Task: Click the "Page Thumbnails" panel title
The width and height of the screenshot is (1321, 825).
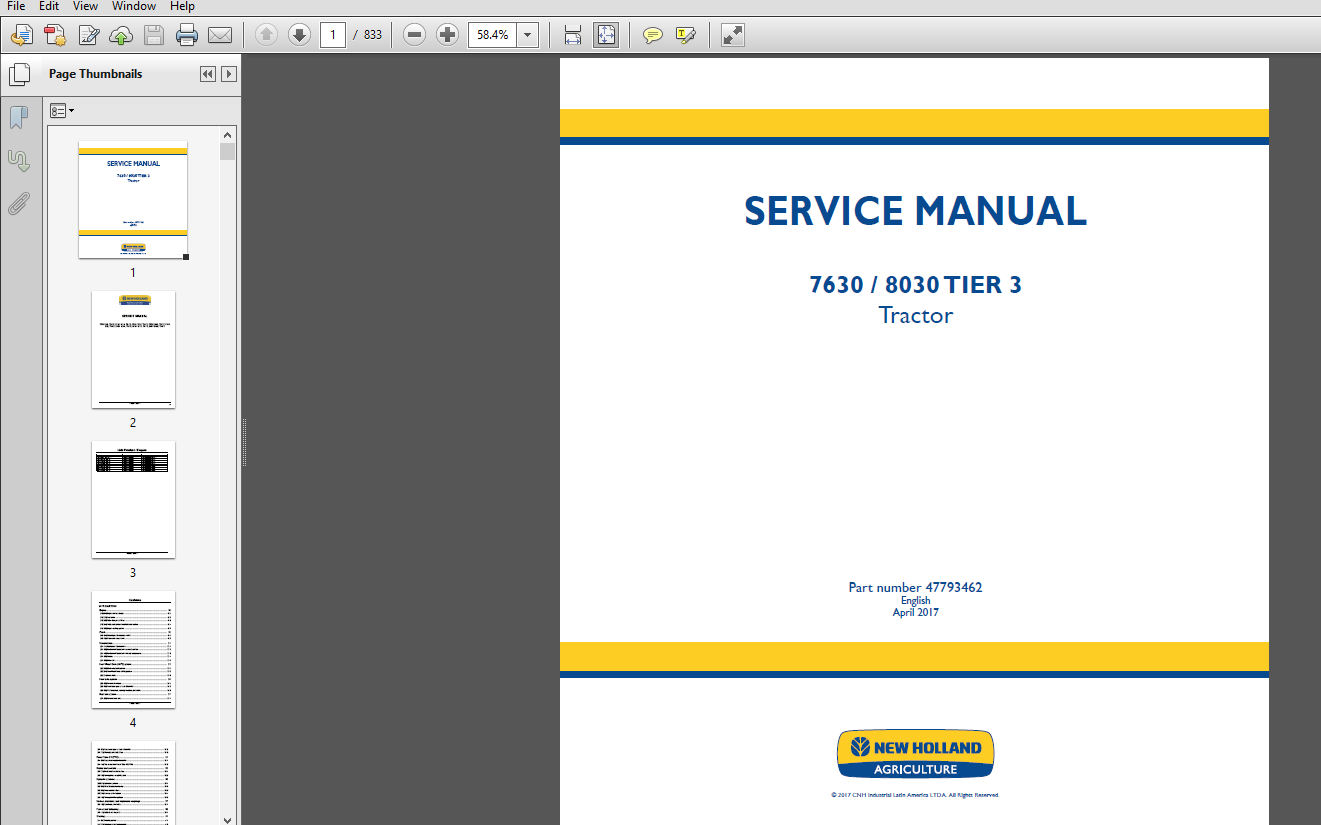Action: 96,74
